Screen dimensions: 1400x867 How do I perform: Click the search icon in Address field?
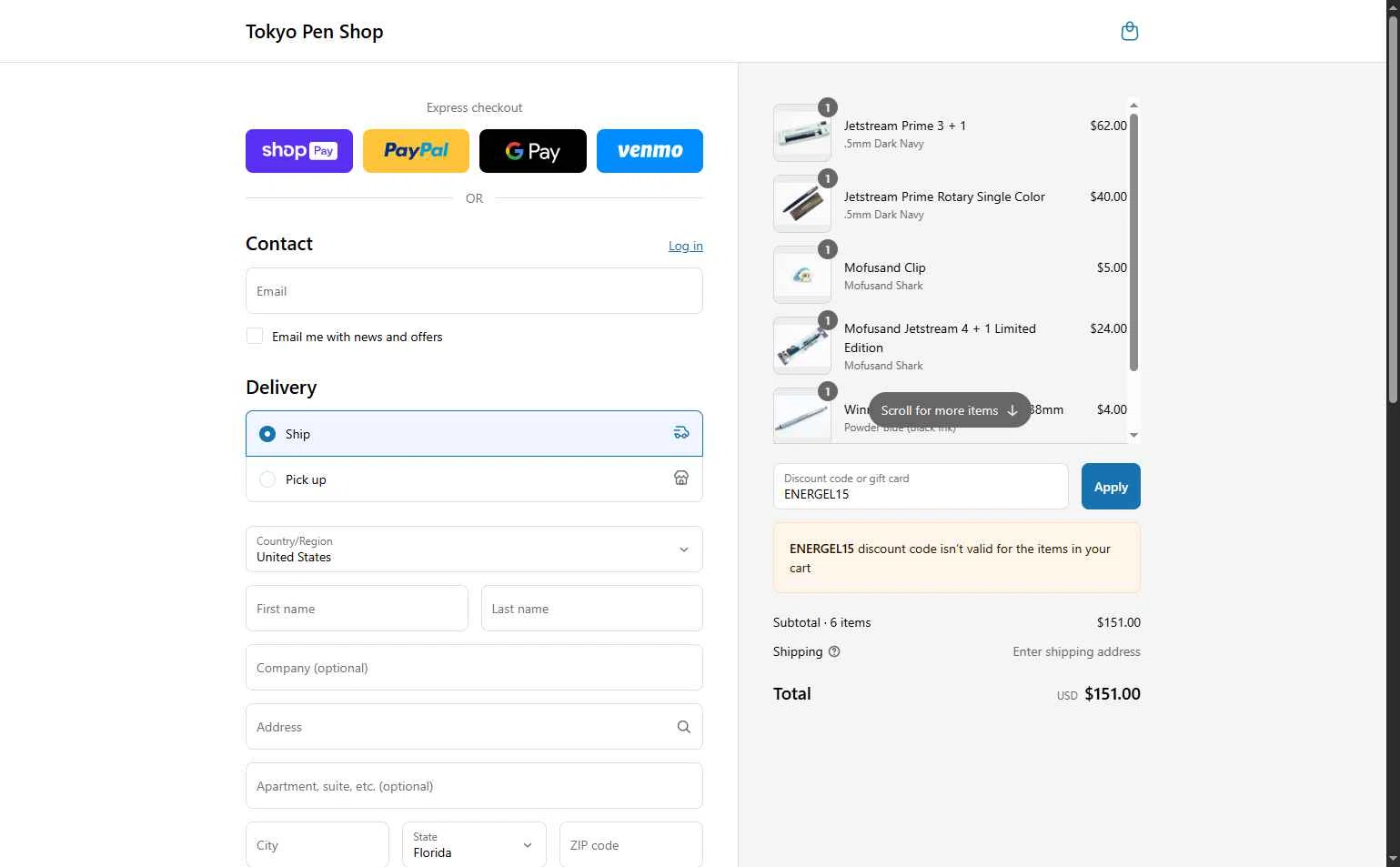684,727
